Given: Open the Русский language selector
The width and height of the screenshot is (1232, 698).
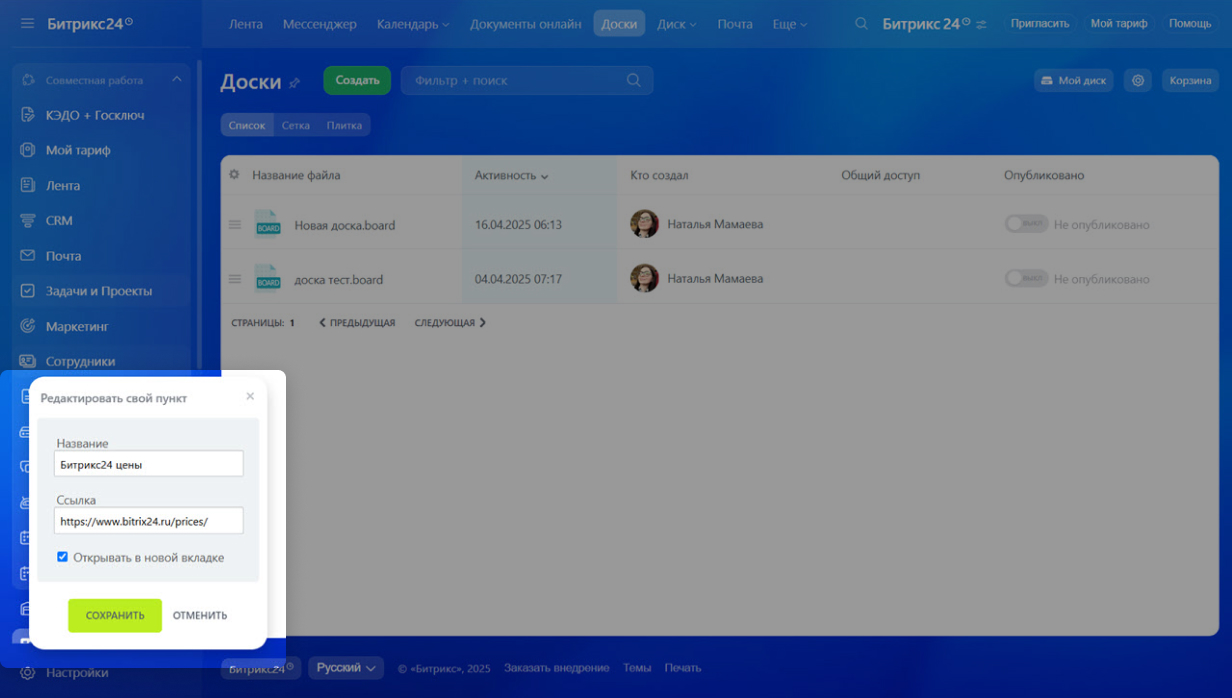Looking at the screenshot, I should (x=345, y=667).
